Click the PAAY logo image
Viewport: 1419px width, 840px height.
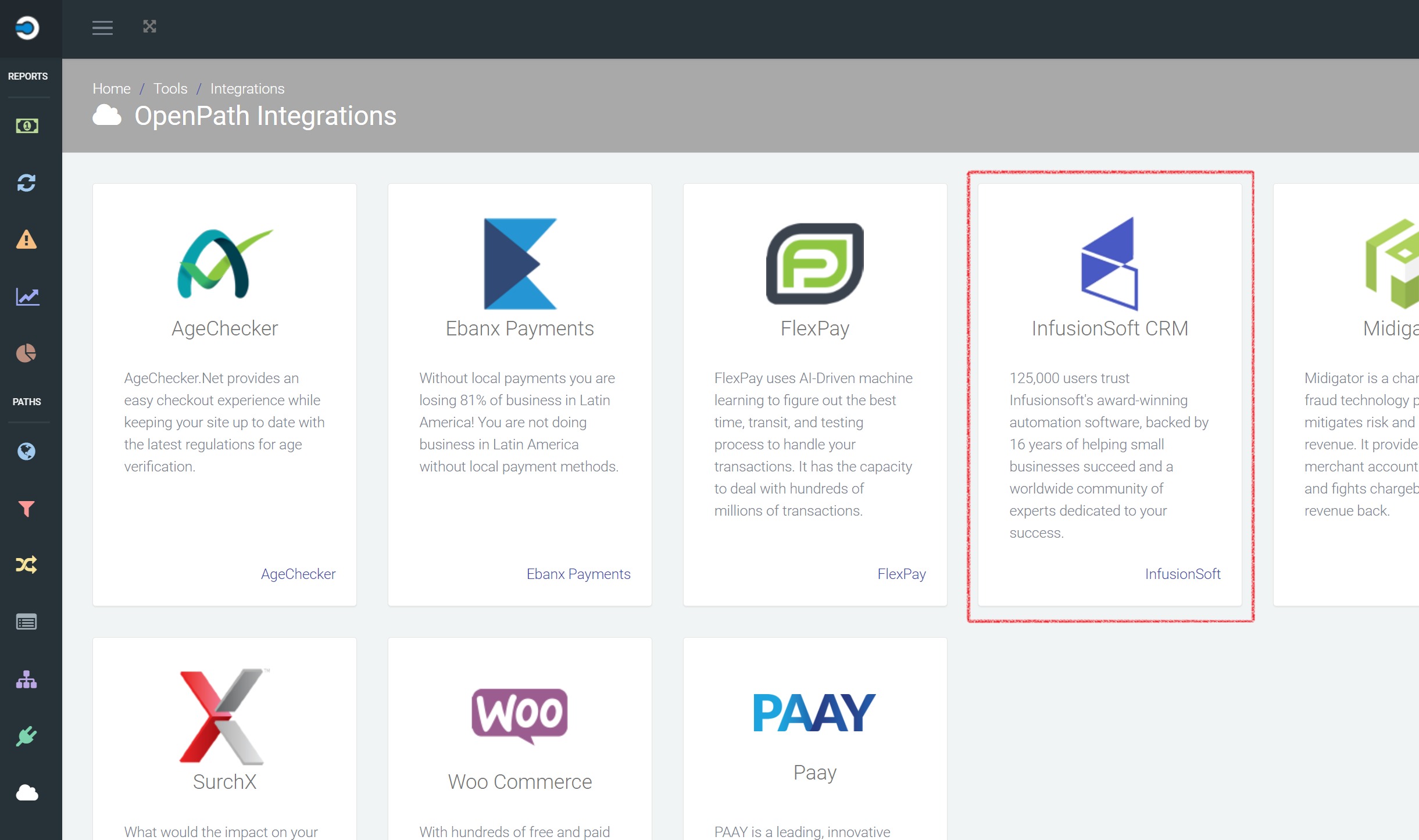(814, 712)
